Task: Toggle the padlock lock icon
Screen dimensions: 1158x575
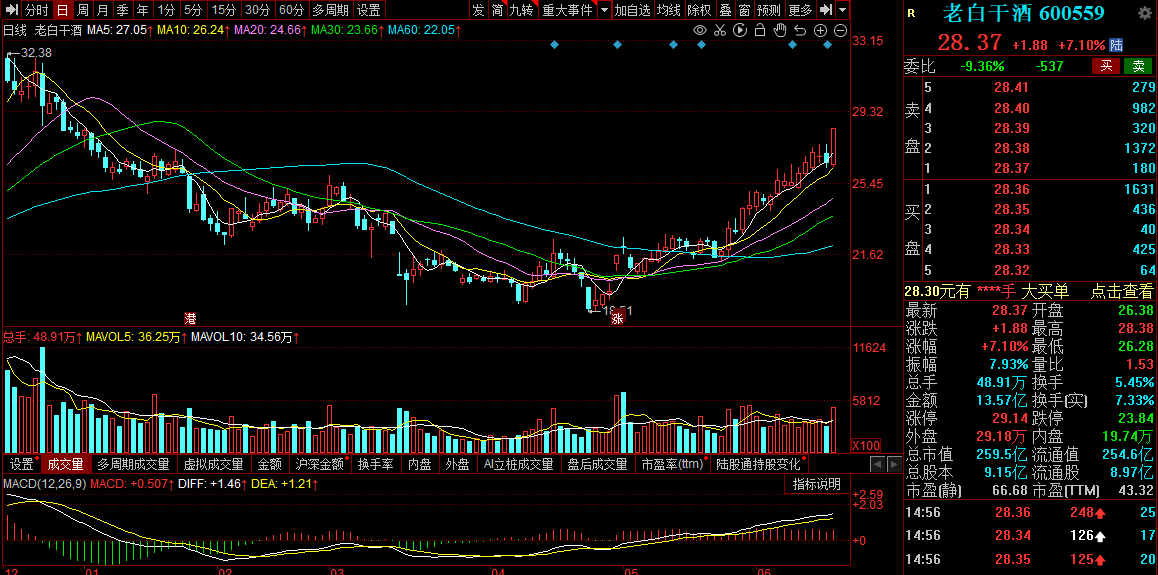Action: 760,30
